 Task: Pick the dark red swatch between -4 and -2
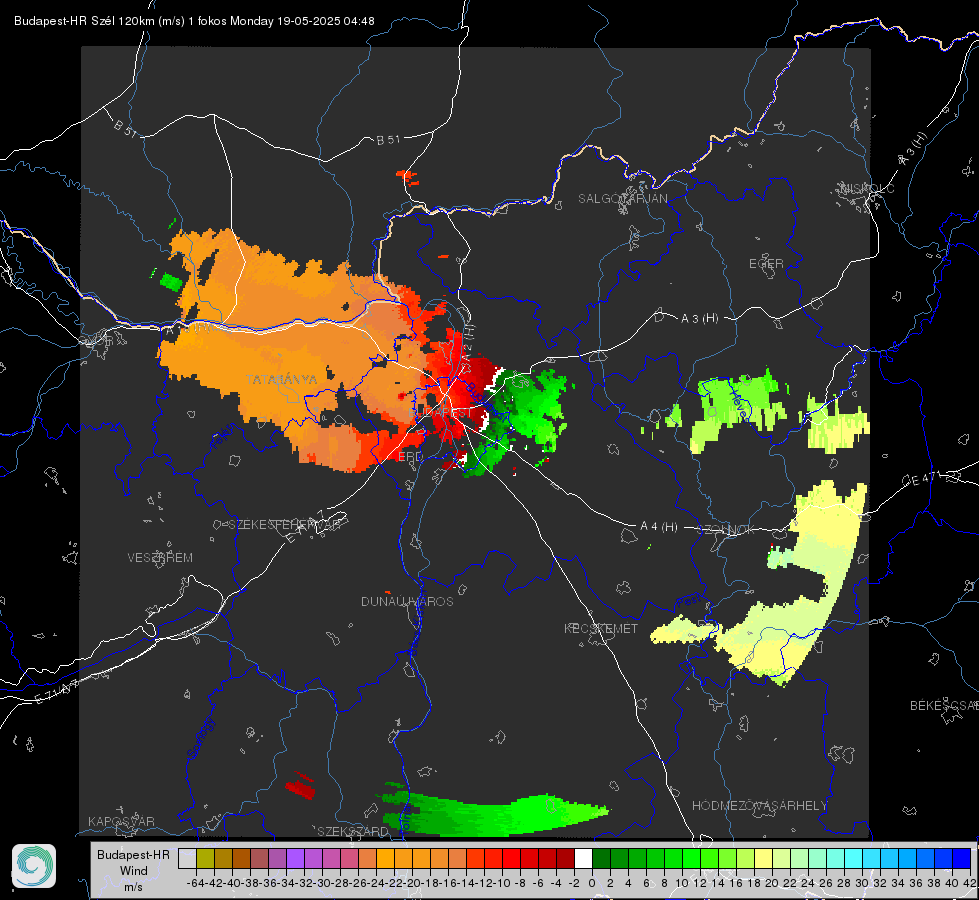click(x=565, y=859)
